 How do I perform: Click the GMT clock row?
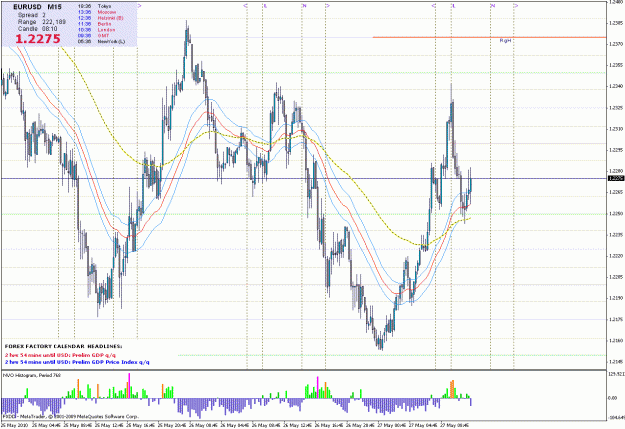(93, 35)
